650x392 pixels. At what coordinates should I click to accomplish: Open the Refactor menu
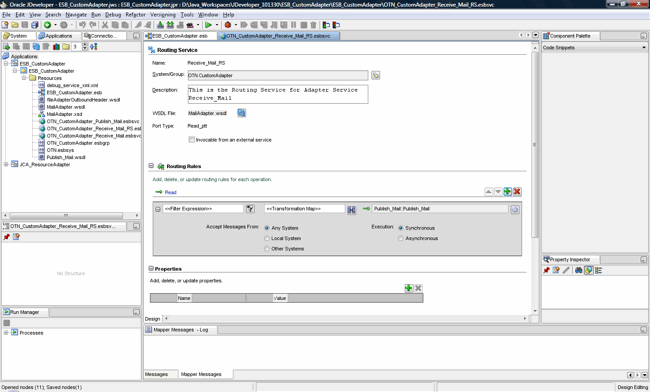[136, 15]
